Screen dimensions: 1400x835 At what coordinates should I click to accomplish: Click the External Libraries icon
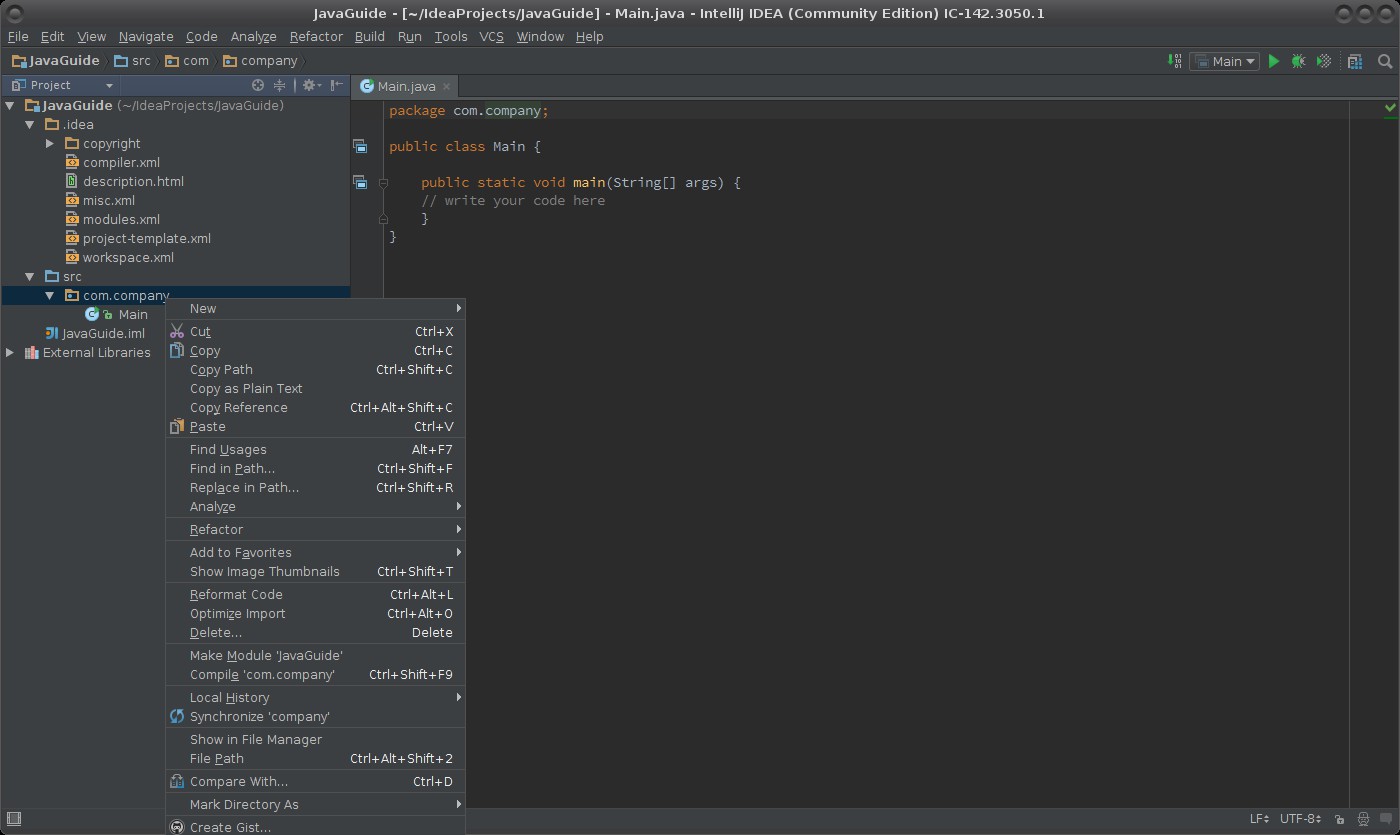pos(31,352)
